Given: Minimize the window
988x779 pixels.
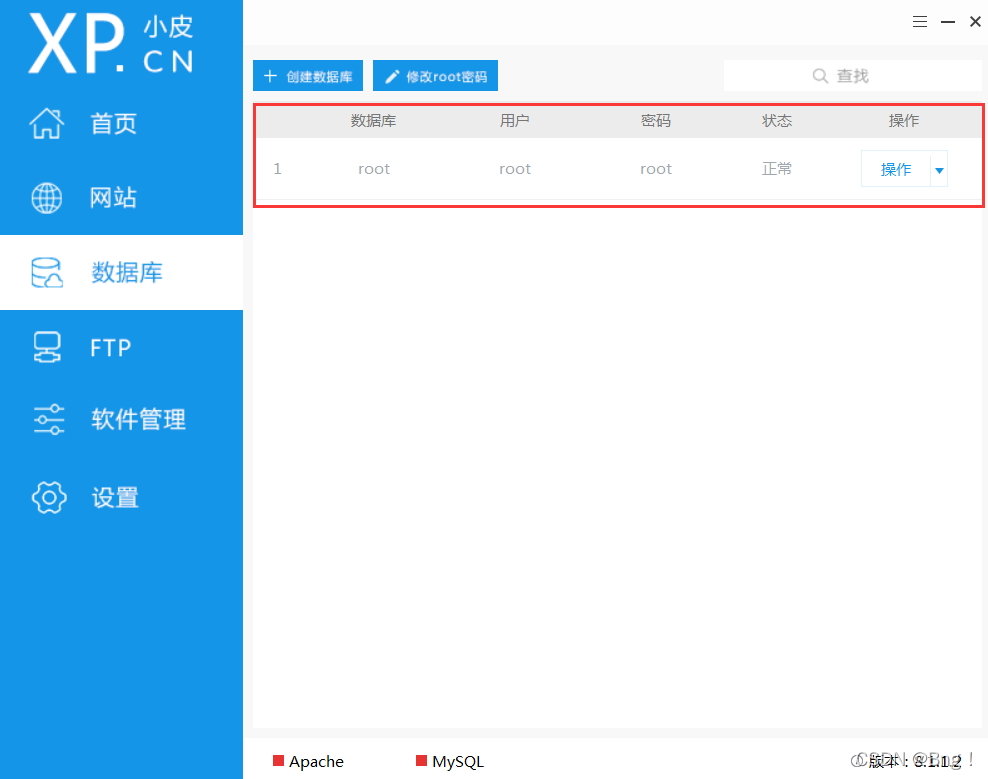Looking at the screenshot, I should tap(948, 21).
